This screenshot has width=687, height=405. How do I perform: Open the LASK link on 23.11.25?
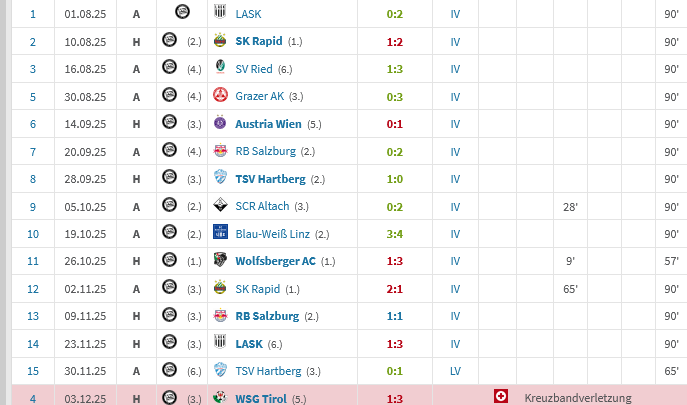click(x=249, y=344)
